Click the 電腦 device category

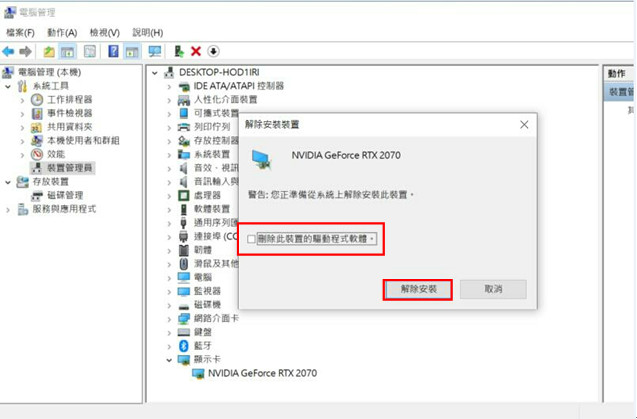(203, 277)
